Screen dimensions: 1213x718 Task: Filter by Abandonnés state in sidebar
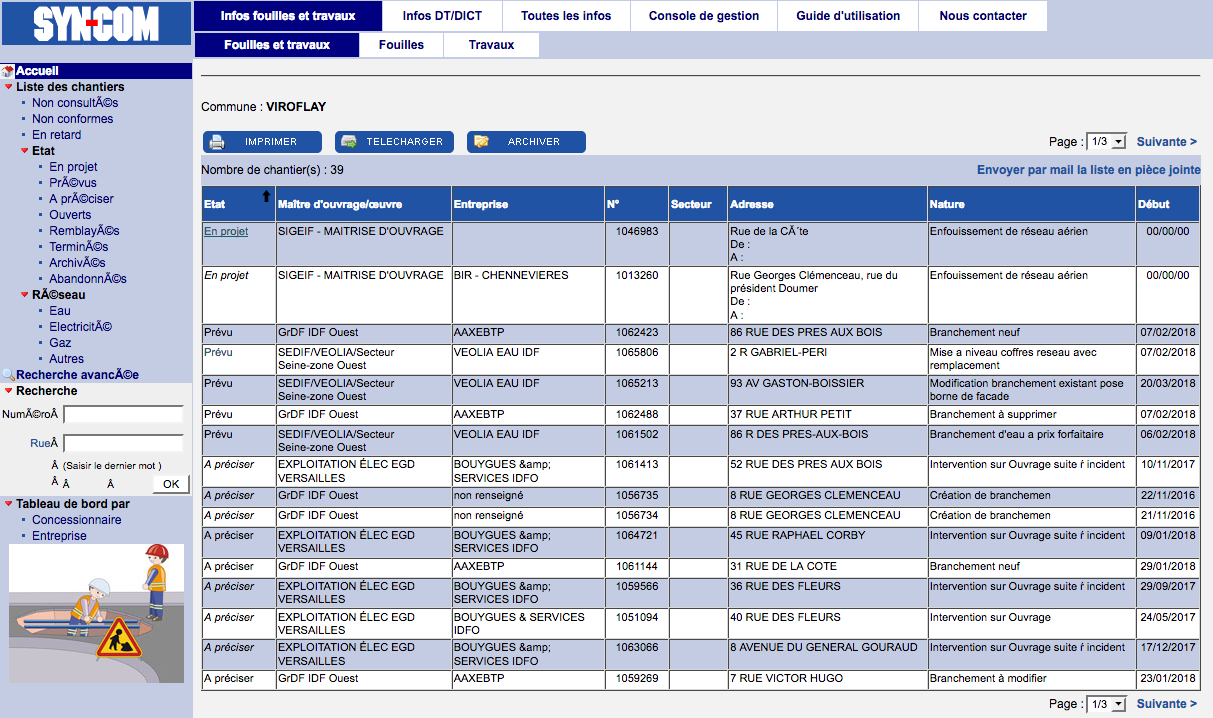88,279
